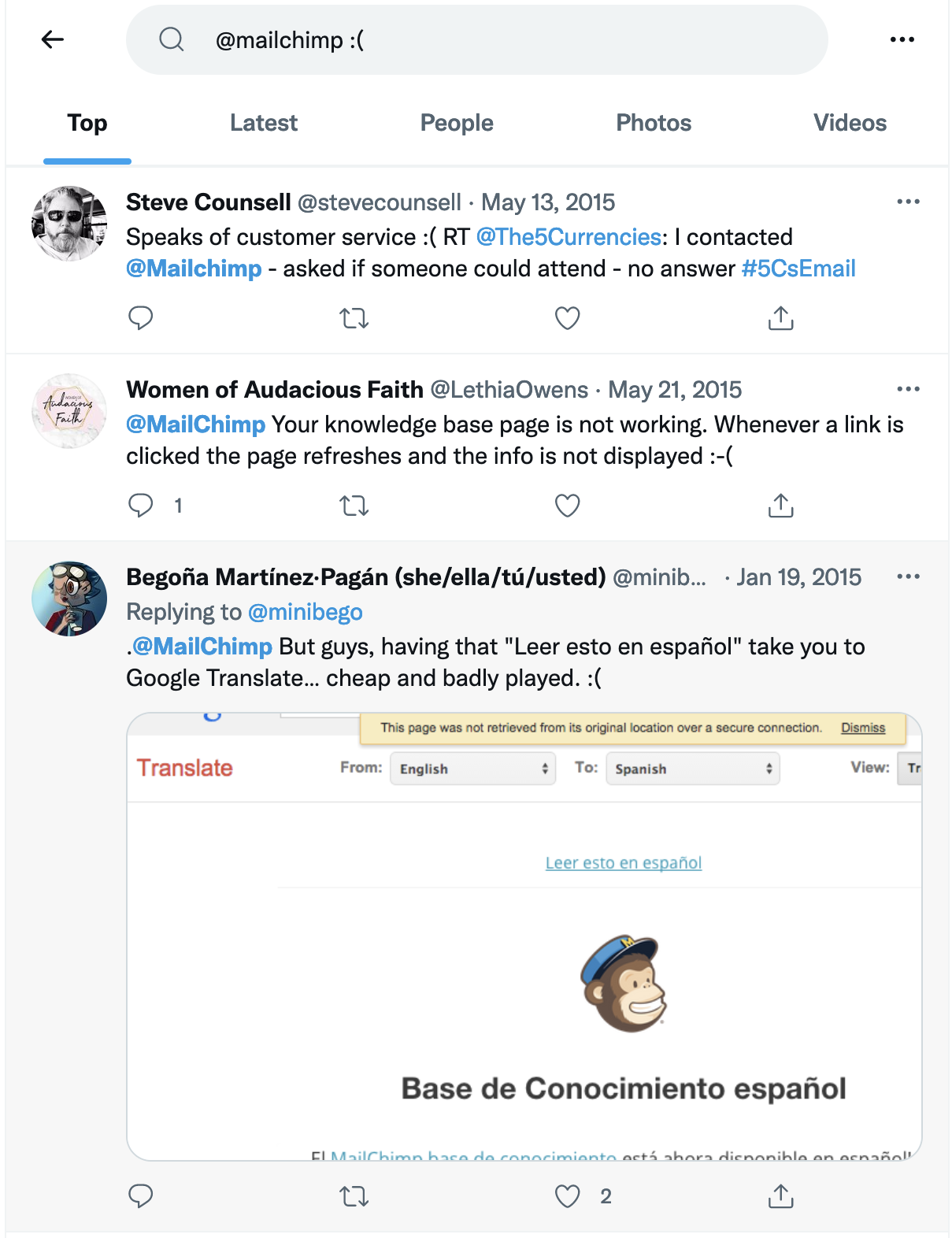Switch to the Latest tab
The width and height of the screenshot is (952, 1238).
pyautogui.click(x=264, y=123)
